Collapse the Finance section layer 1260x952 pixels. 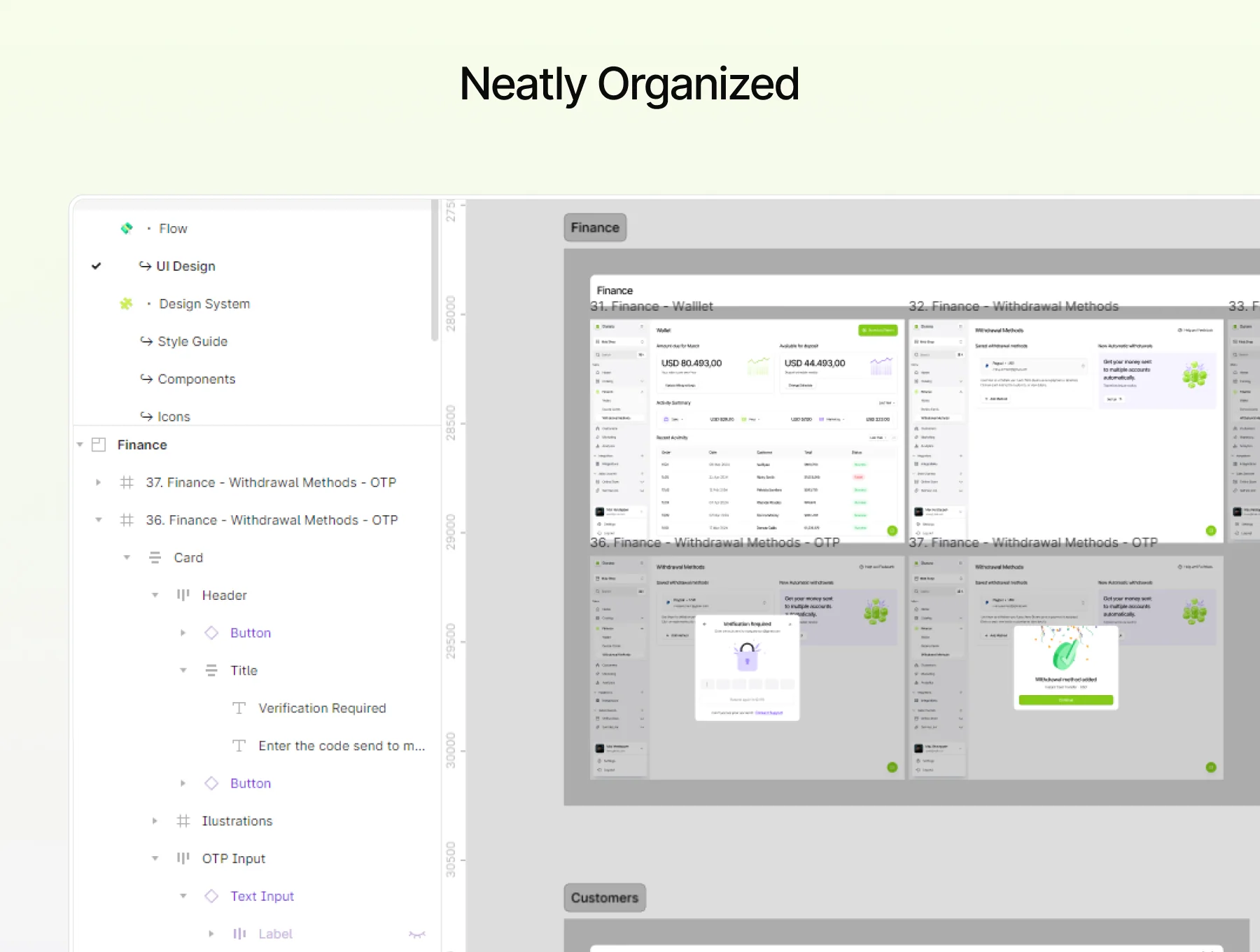tap(80, 444)
